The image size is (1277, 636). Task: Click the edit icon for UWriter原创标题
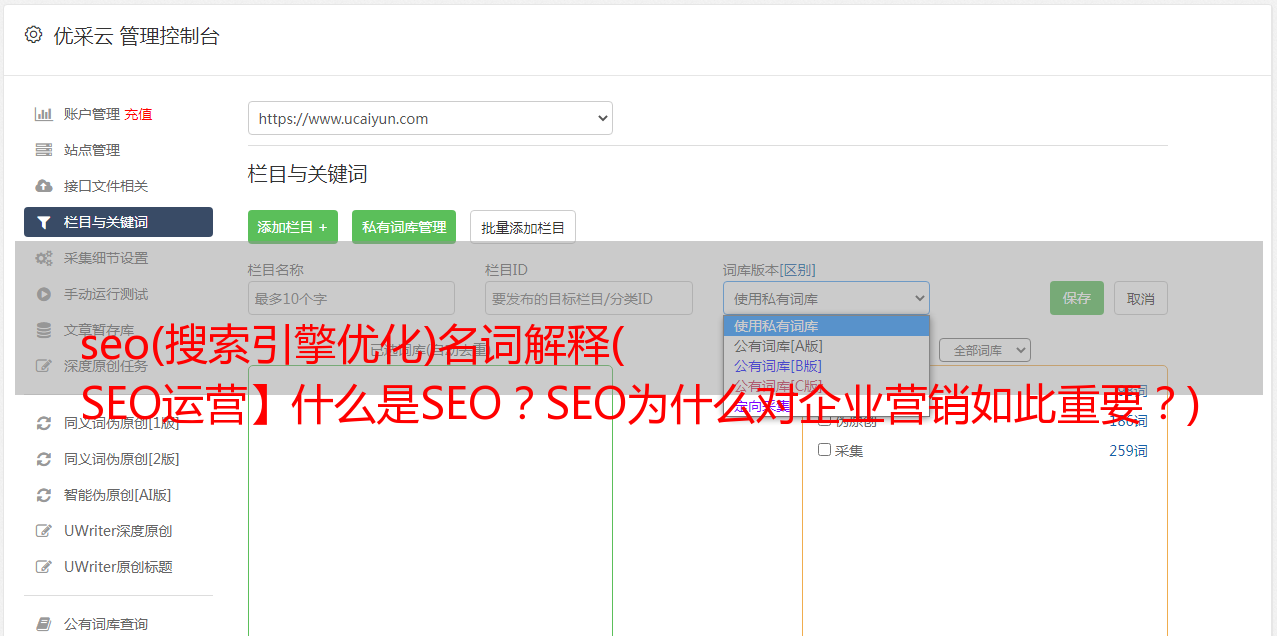point(43,567)
